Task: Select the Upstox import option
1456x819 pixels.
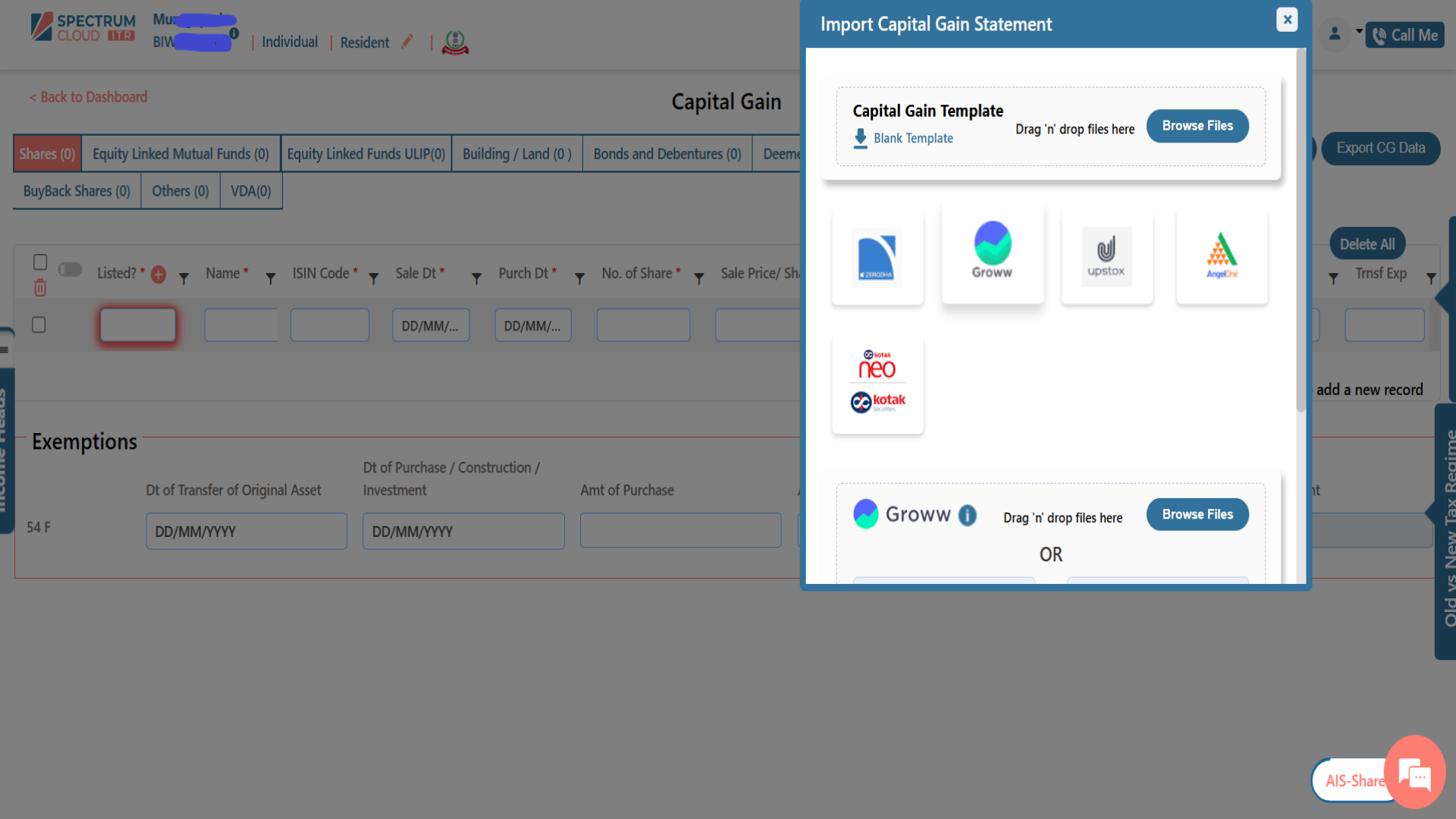Action: 1106,256
